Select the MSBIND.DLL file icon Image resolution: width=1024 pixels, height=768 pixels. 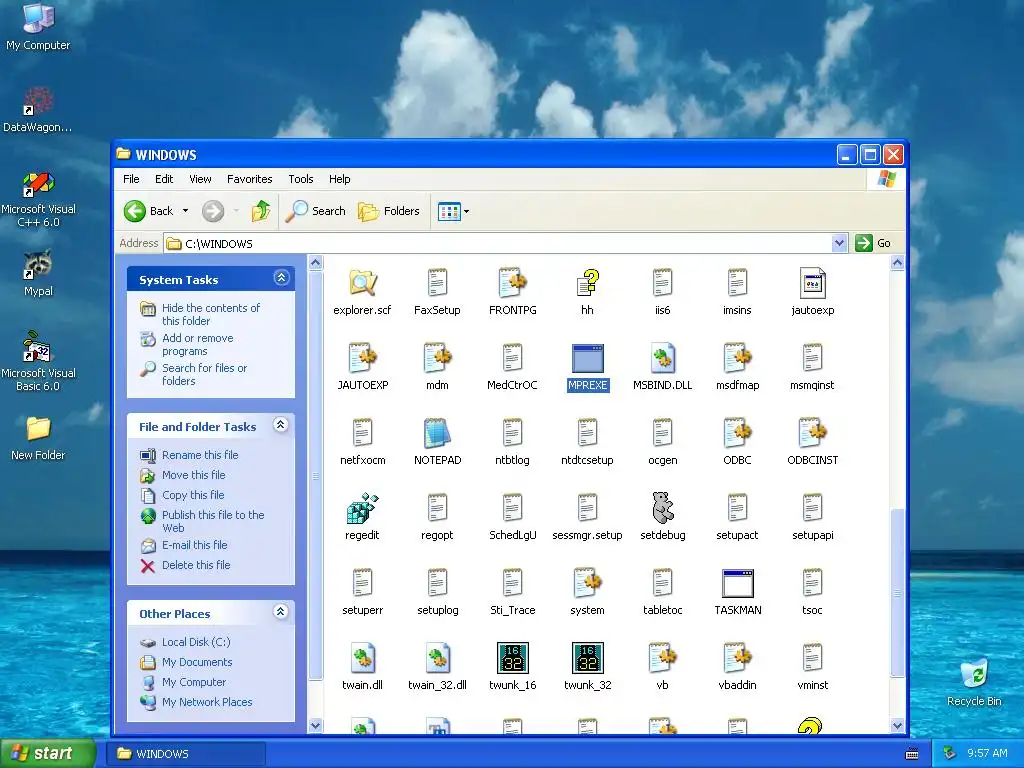(x=662, y=358)
